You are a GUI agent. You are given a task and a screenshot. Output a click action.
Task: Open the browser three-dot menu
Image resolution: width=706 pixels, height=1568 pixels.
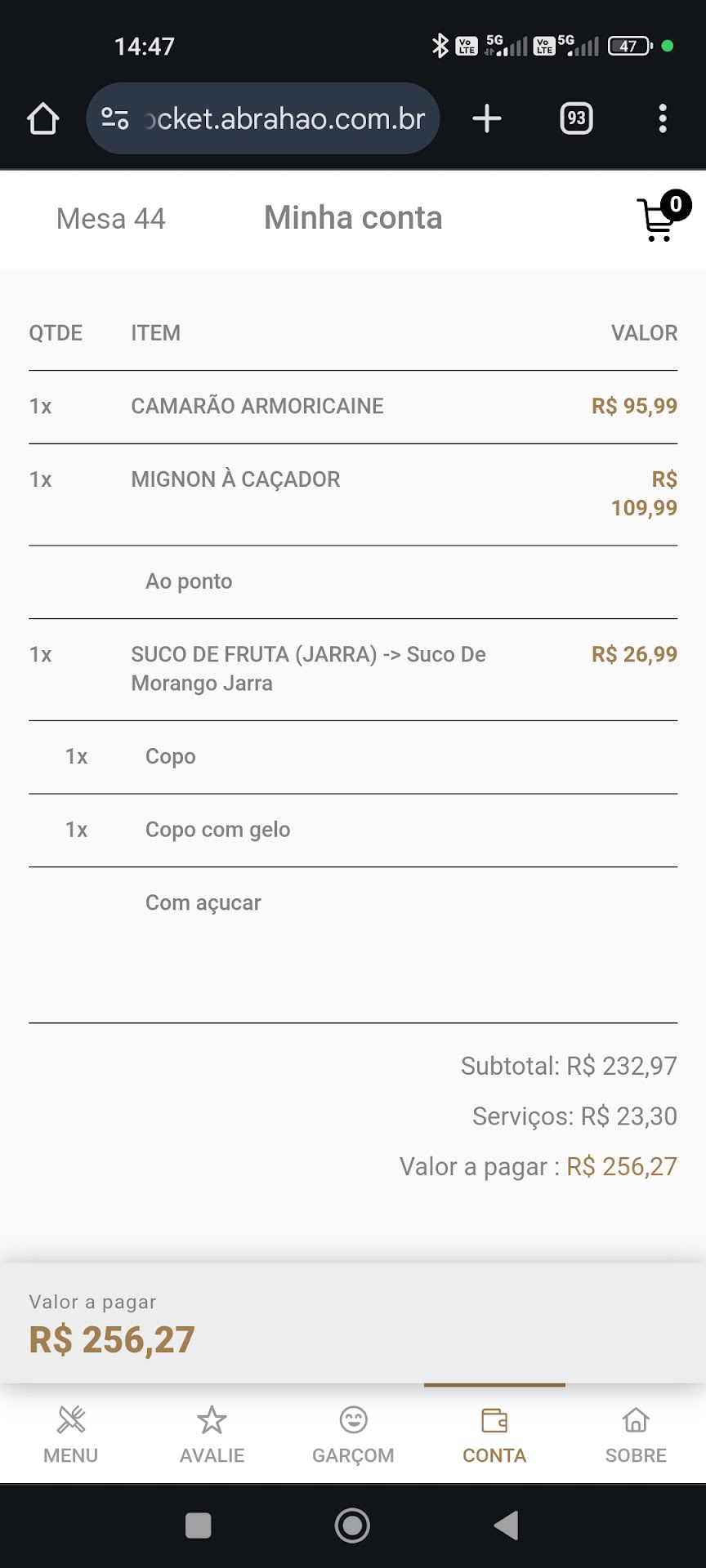663,119
